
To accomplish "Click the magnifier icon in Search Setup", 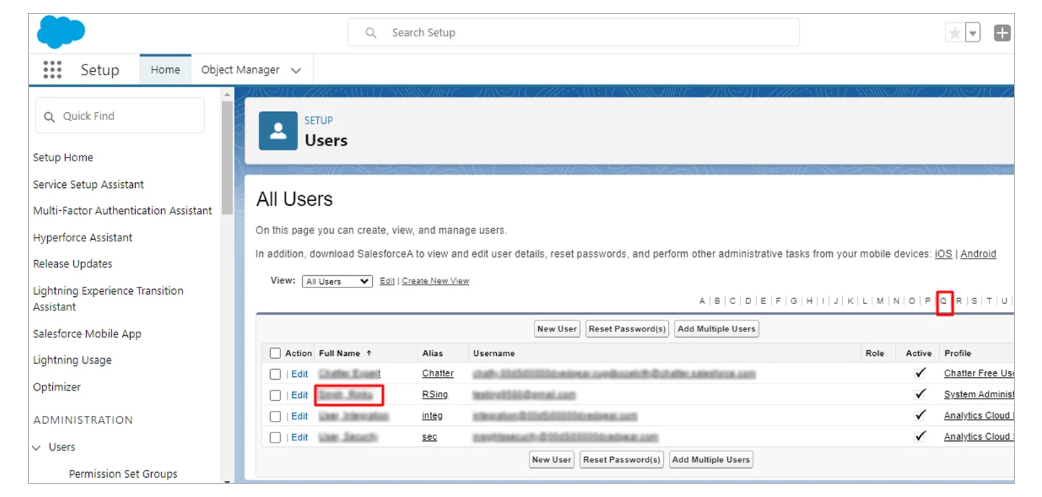I will pyautogui.click(x=371, y=33).
